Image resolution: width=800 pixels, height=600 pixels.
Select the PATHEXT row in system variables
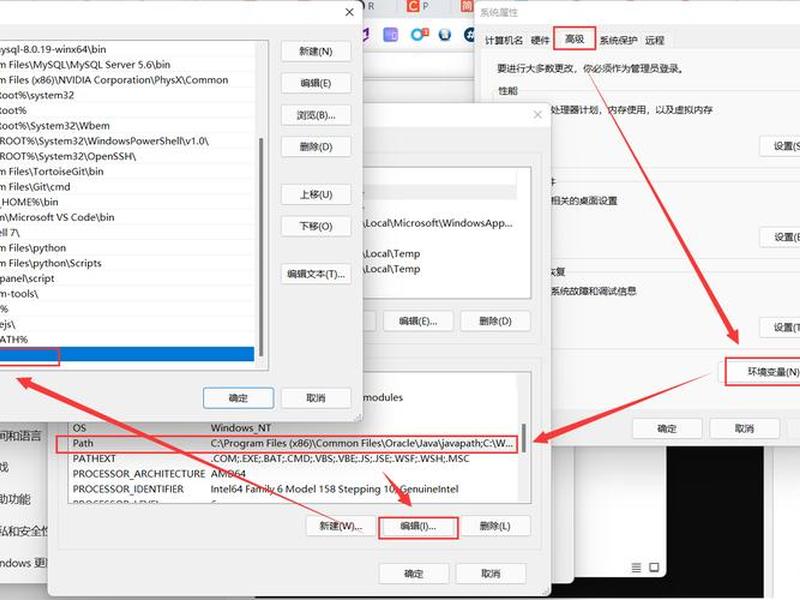294,459
